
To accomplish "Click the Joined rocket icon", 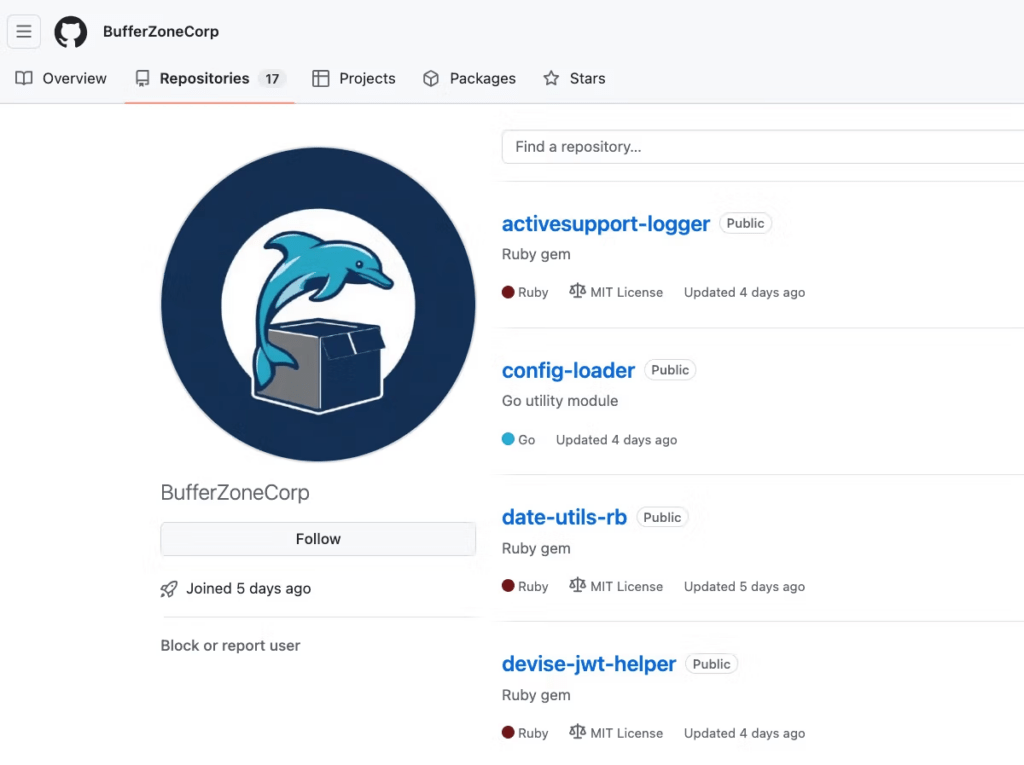I will point(169,589).
